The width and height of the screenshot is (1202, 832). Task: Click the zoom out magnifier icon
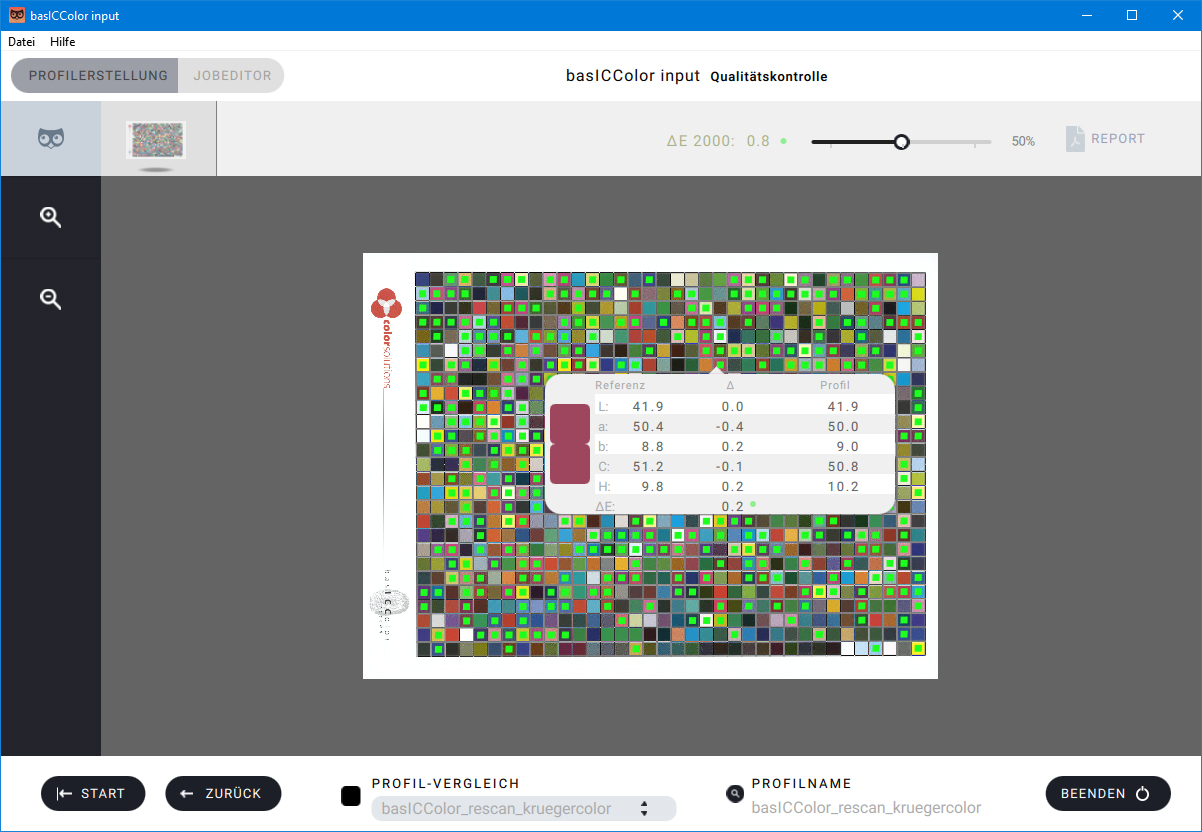pyautogui.click(x=51, y=298)
